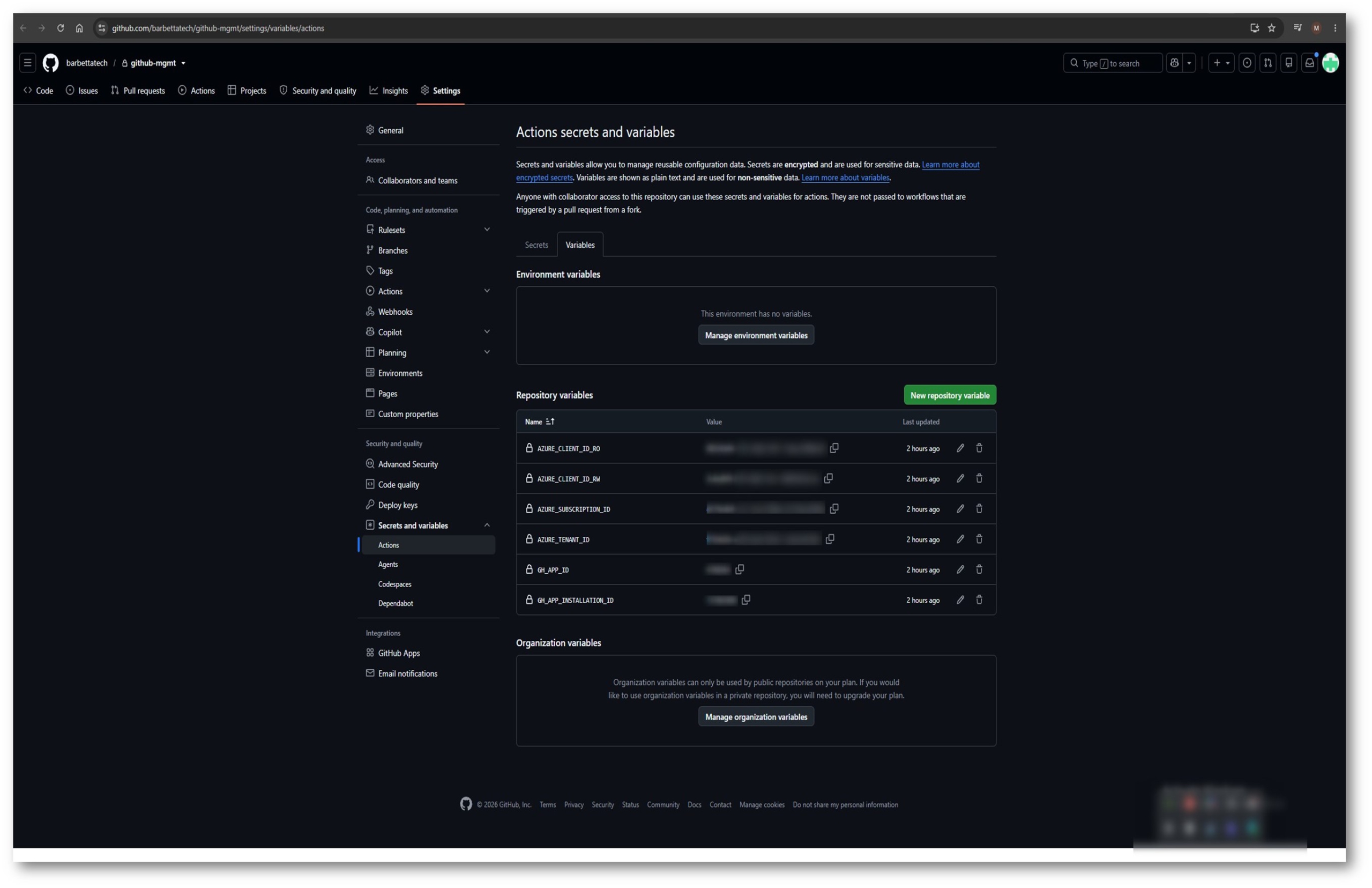Open the Insights tab

[389, 91]
